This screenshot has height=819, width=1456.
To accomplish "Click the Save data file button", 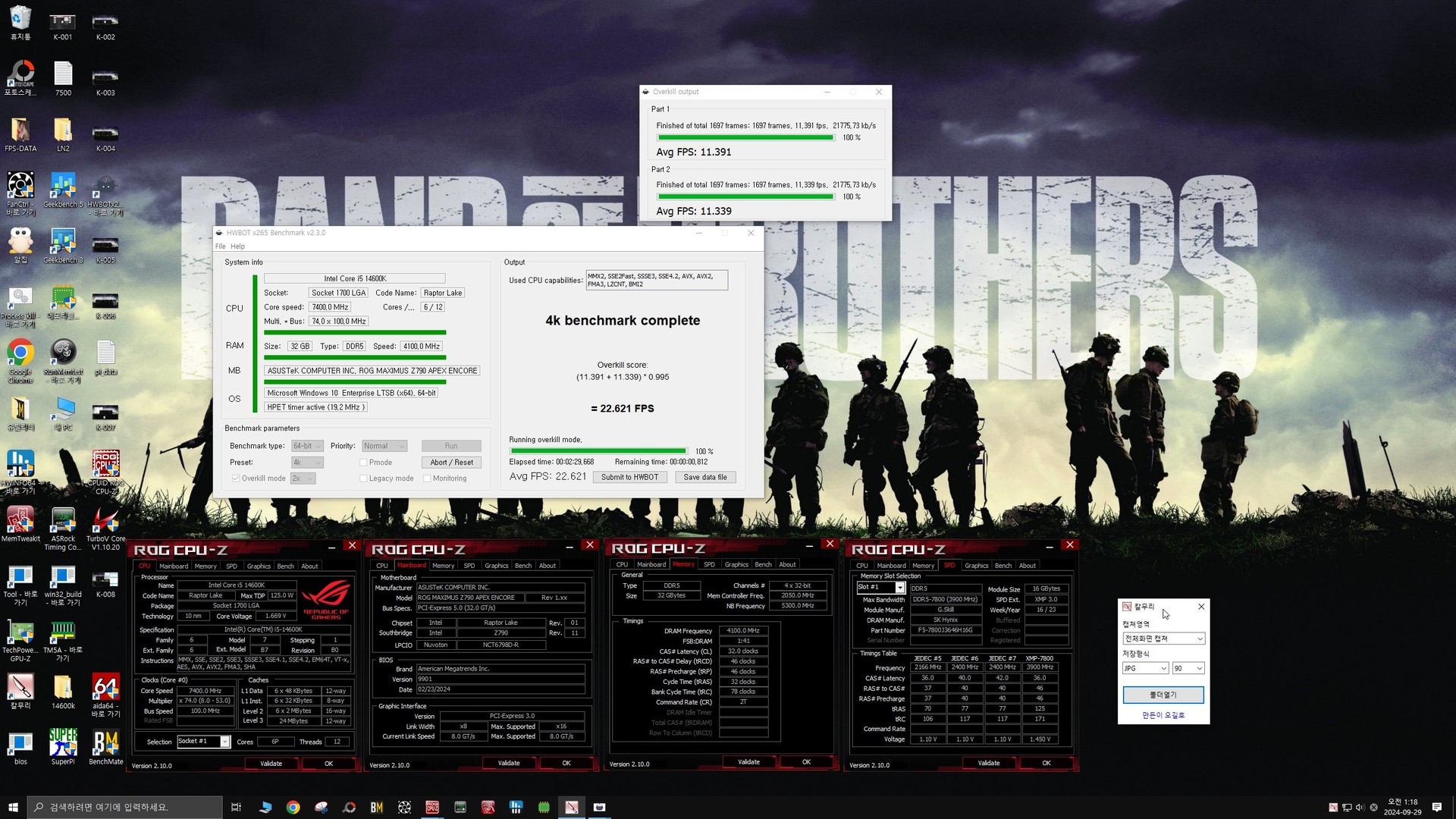I will [x=704, y=478].
